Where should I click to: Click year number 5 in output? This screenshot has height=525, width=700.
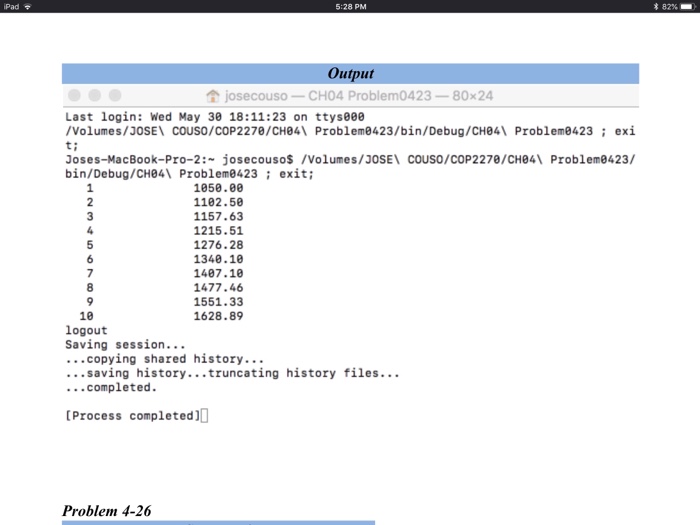(90, 245)
